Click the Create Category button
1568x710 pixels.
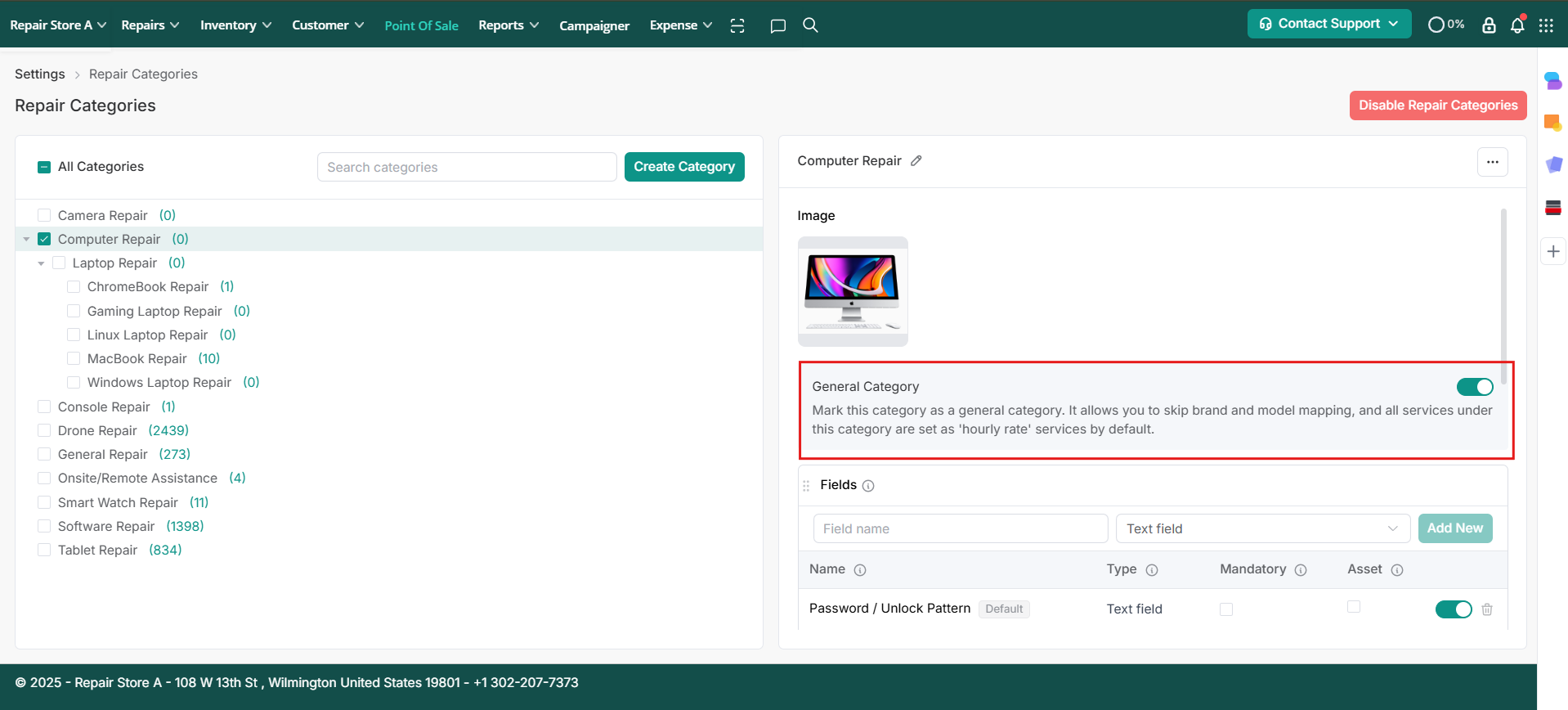pos(683,167)
